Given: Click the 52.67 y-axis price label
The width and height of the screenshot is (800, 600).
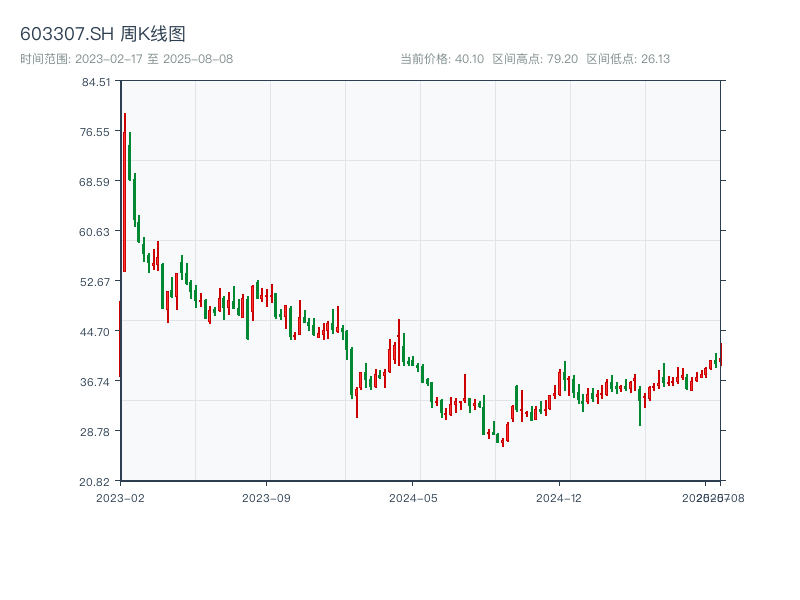Looking at the screenshot, I should click(97, 282).
